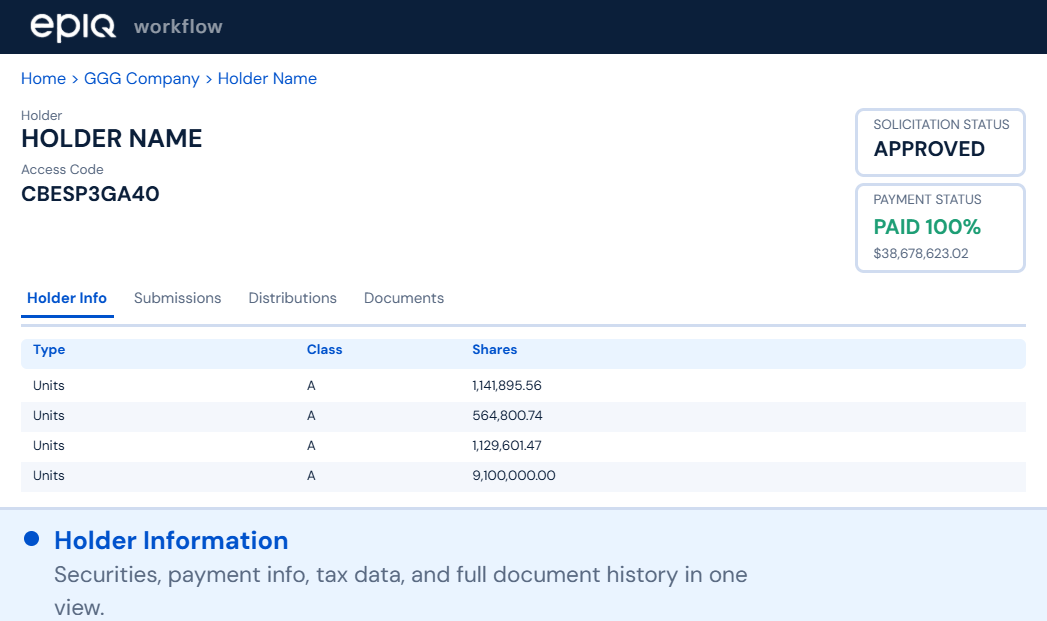Click Holder Name breadcrumb link
This screenshot has height=621, width=1047.
coord(267,79)
